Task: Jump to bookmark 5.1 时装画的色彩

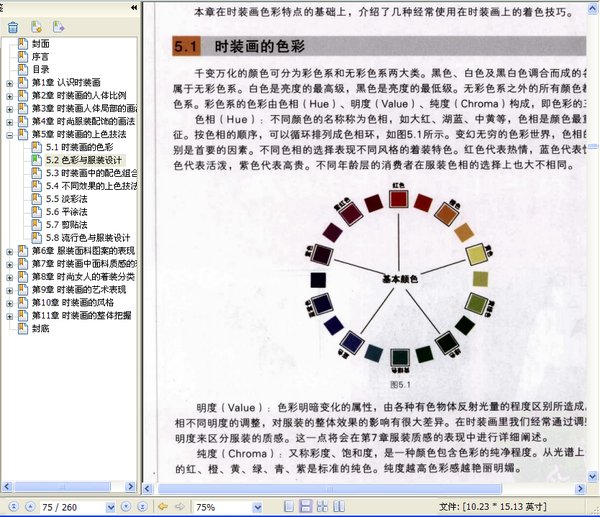Action: 80,147
